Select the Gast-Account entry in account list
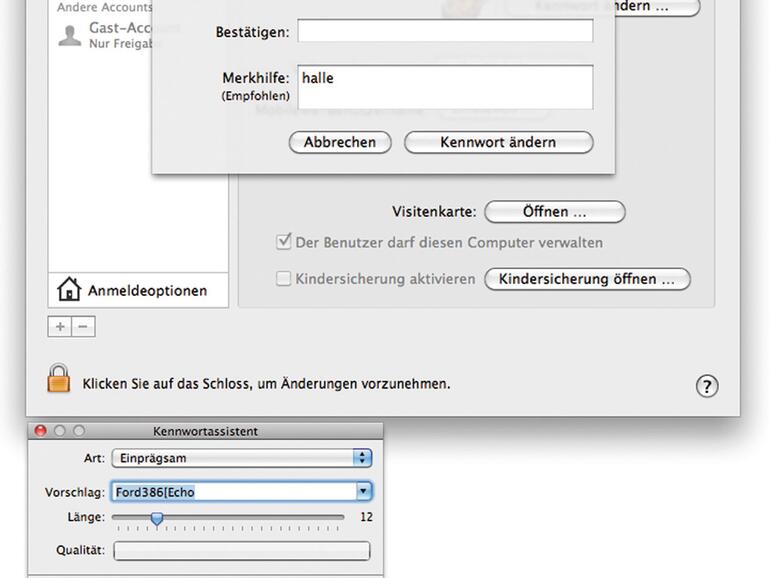 (x=105, y=35)
